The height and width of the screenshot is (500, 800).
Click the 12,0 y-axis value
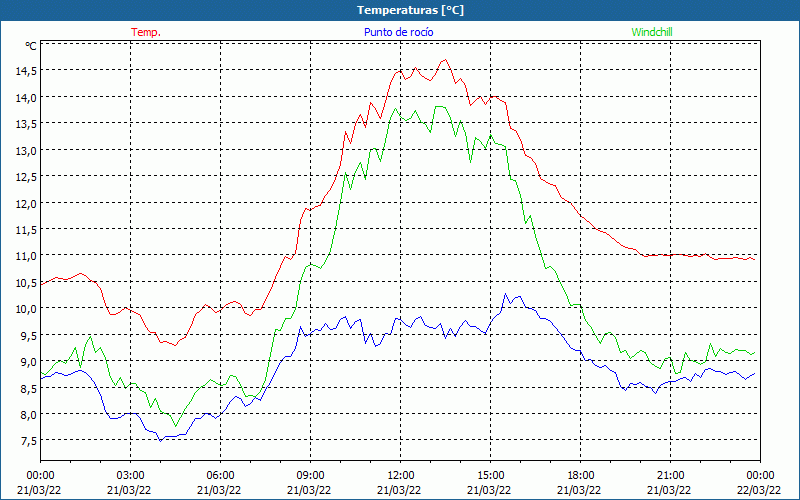(26, 204)
